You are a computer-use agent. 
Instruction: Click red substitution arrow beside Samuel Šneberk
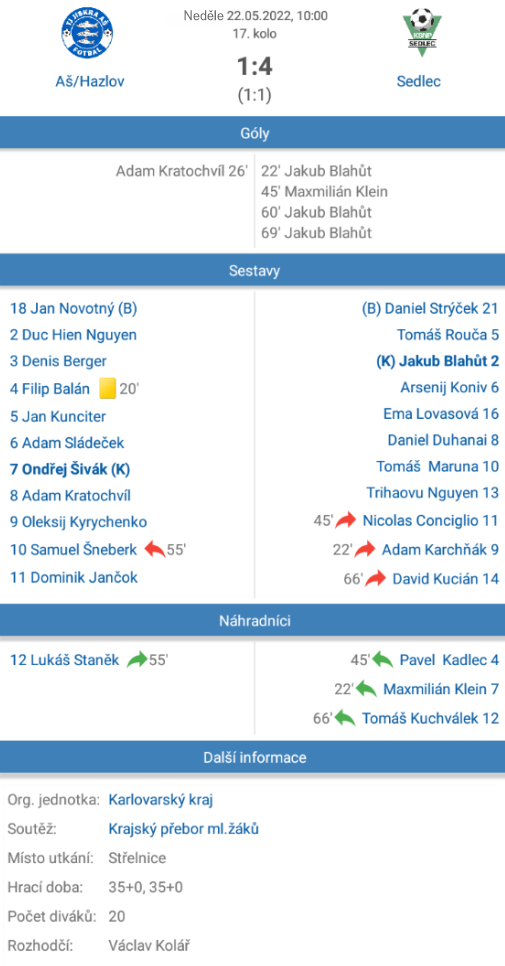point(155,549)
